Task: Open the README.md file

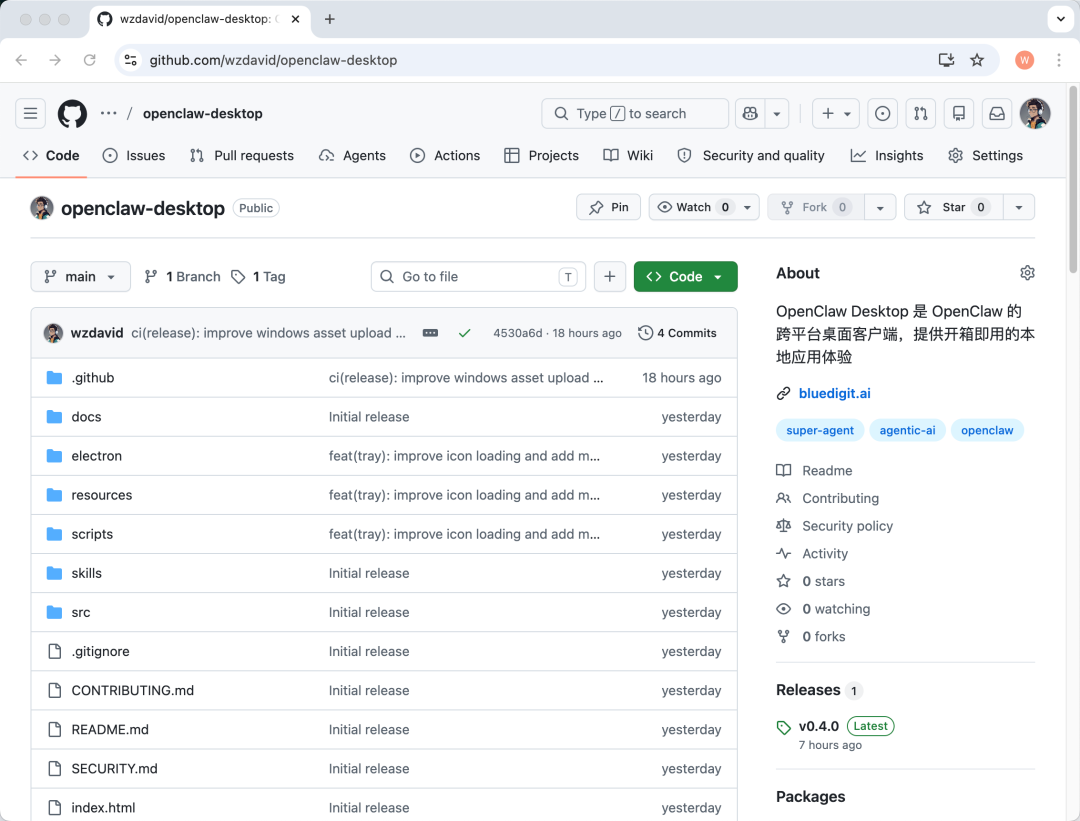Action: click(110, 729)
